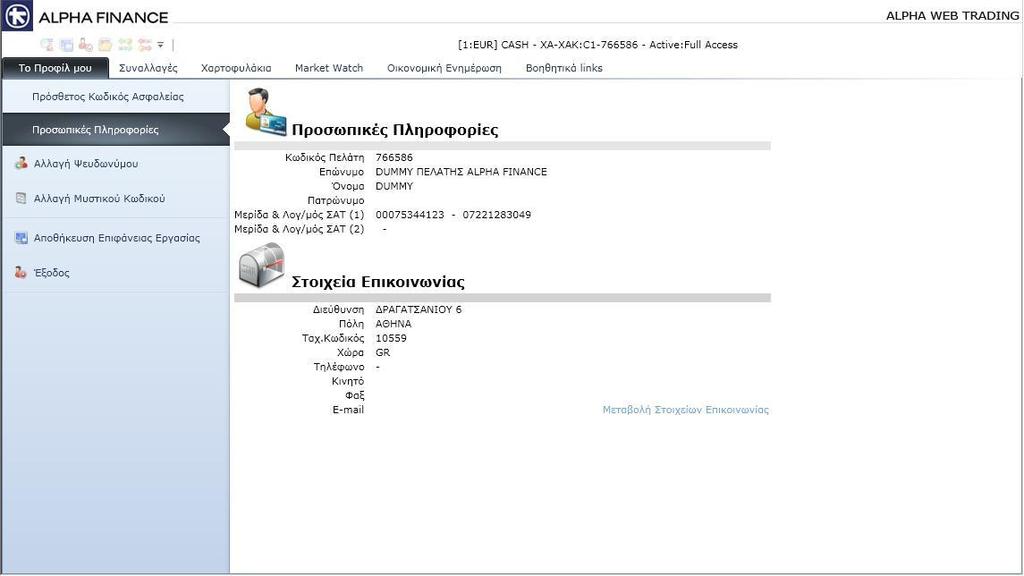This screenshot has width=1024, height=576.
Task: Click the mailbox icon beside Στοιχεία Επικοινωνίας
Action: [261, 264]
